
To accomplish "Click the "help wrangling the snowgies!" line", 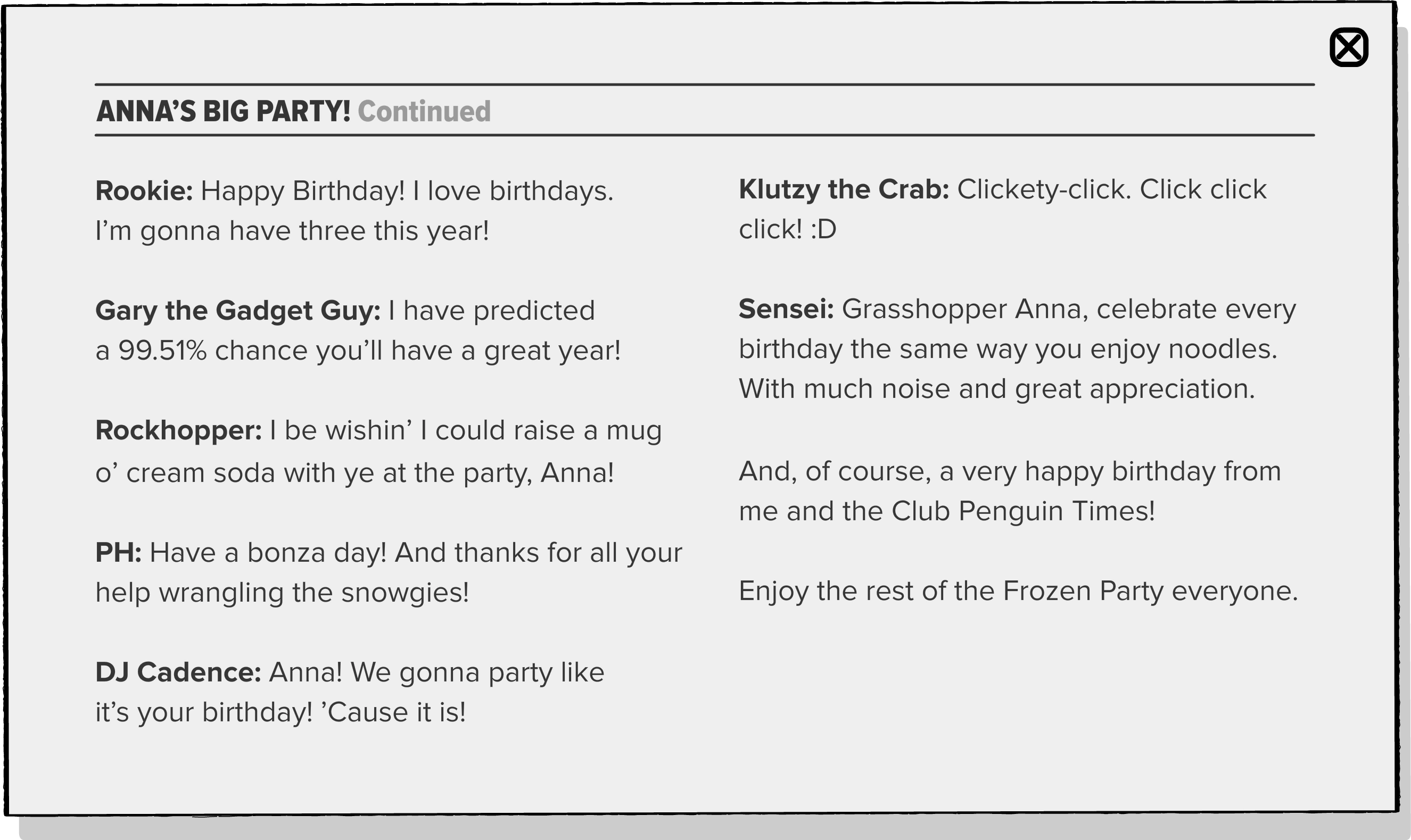I will 282,593.
